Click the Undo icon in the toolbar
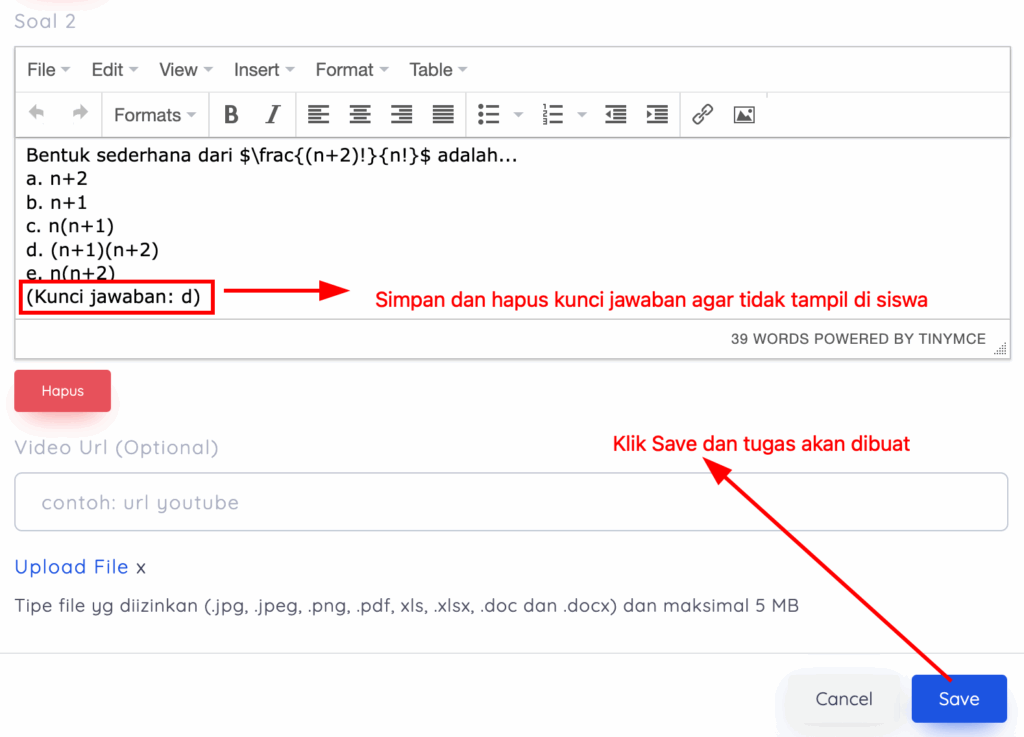 [x=37, y=114]
